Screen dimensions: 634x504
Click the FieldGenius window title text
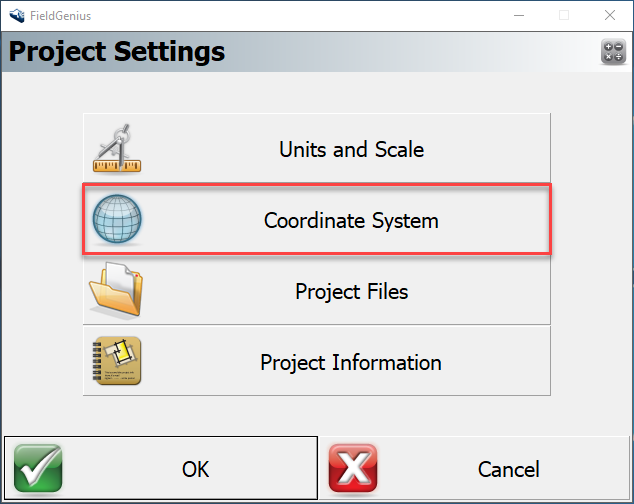point(62,15)
